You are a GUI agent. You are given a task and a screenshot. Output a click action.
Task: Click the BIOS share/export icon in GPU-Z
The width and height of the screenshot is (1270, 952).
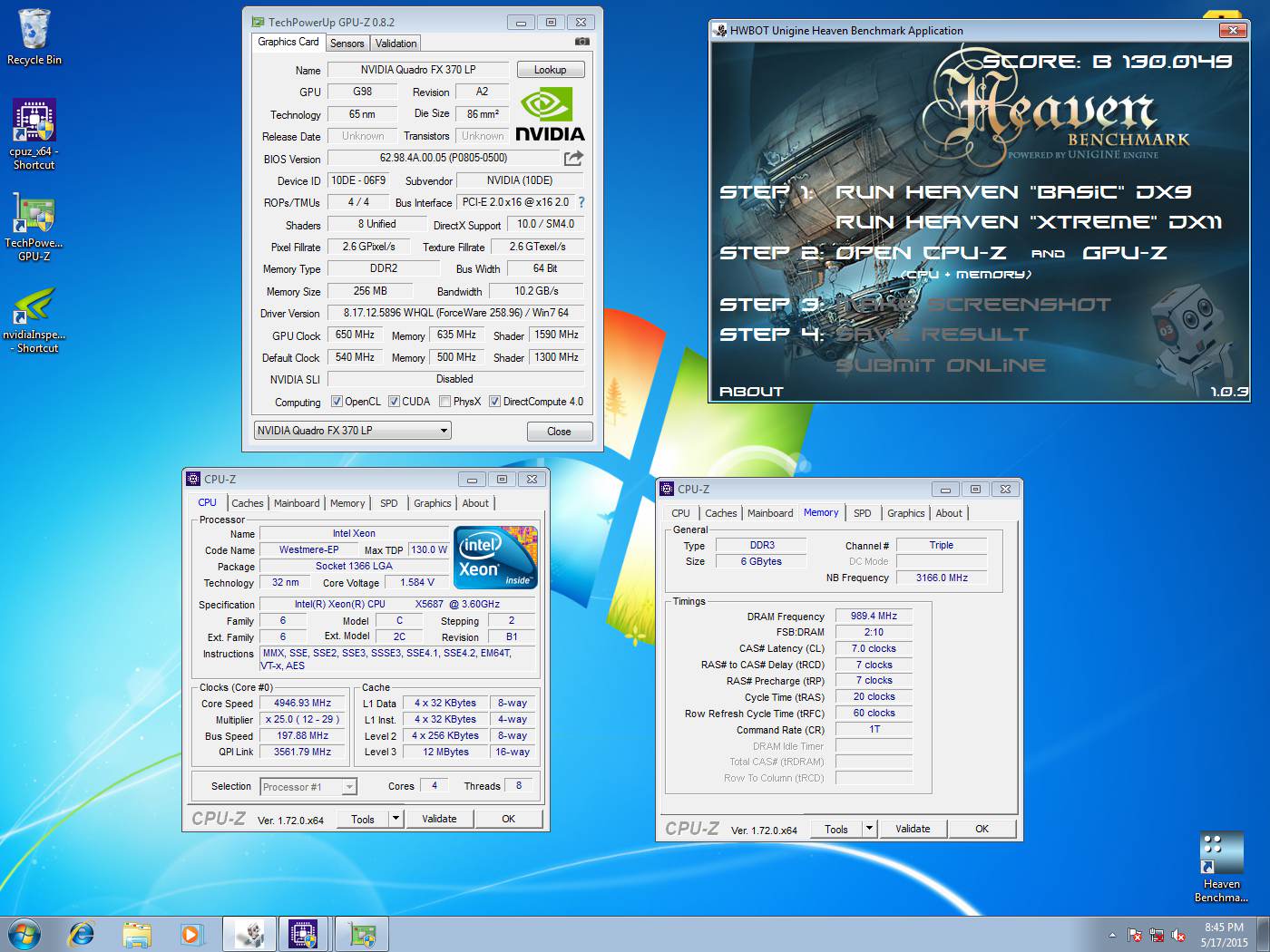[x=573, y=158]
